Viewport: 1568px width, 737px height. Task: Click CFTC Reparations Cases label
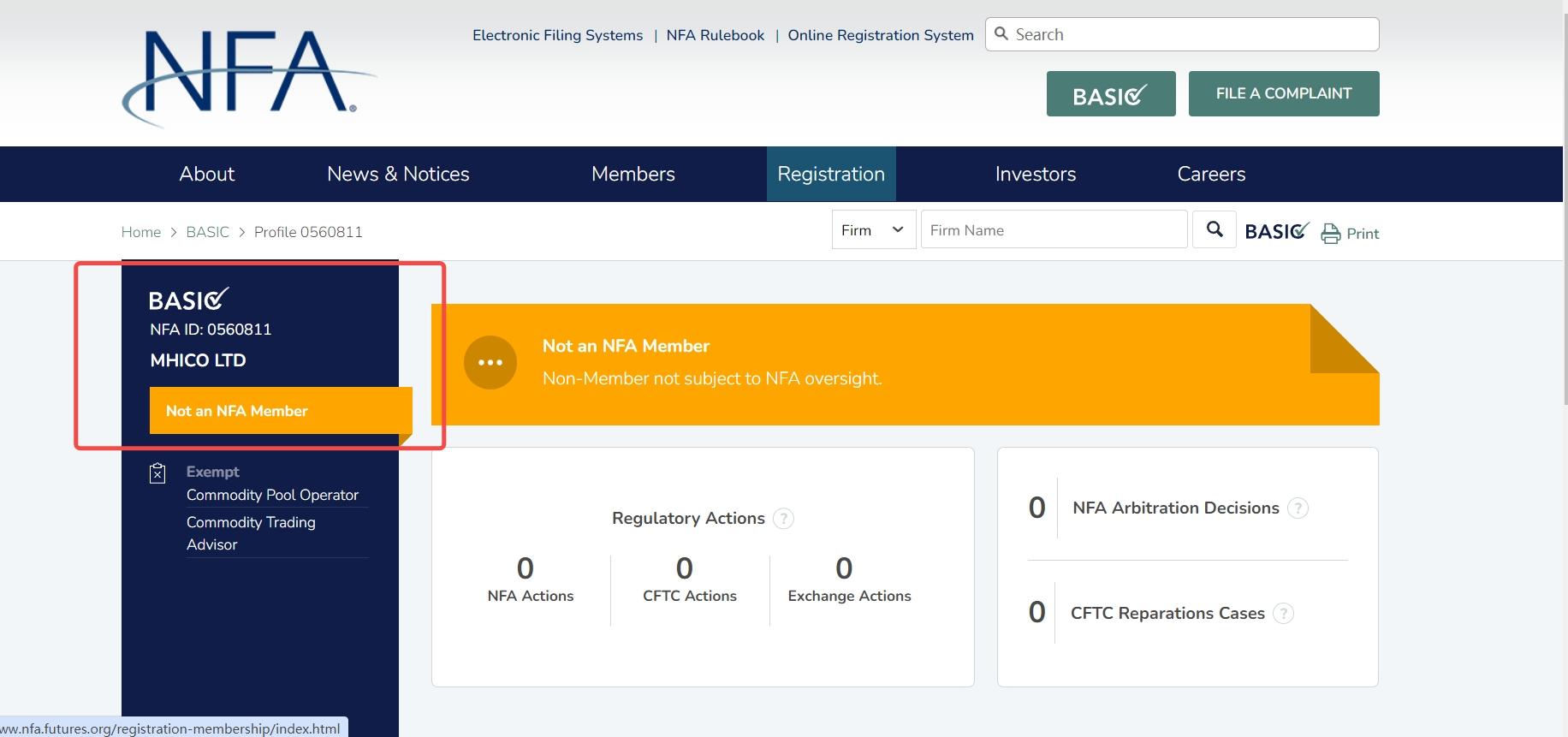pyautogui.click(x=1167, y=614)
